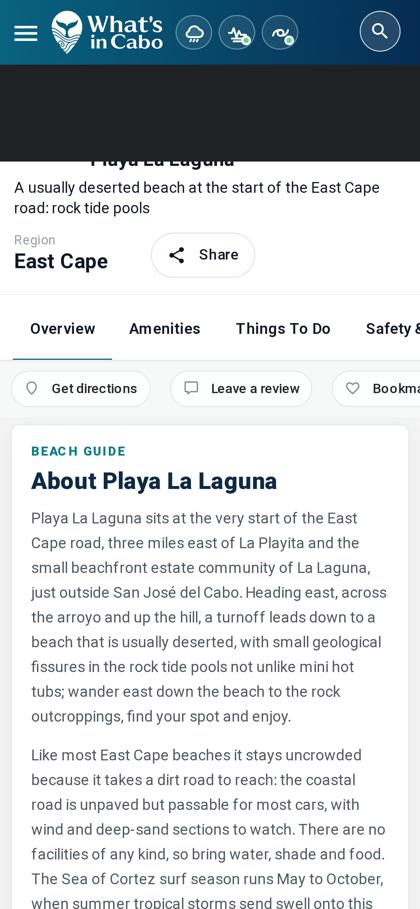This screenshot has width=420, height=909.
Task: Click the speech bubble review icon
Action: tap(191, 388)
